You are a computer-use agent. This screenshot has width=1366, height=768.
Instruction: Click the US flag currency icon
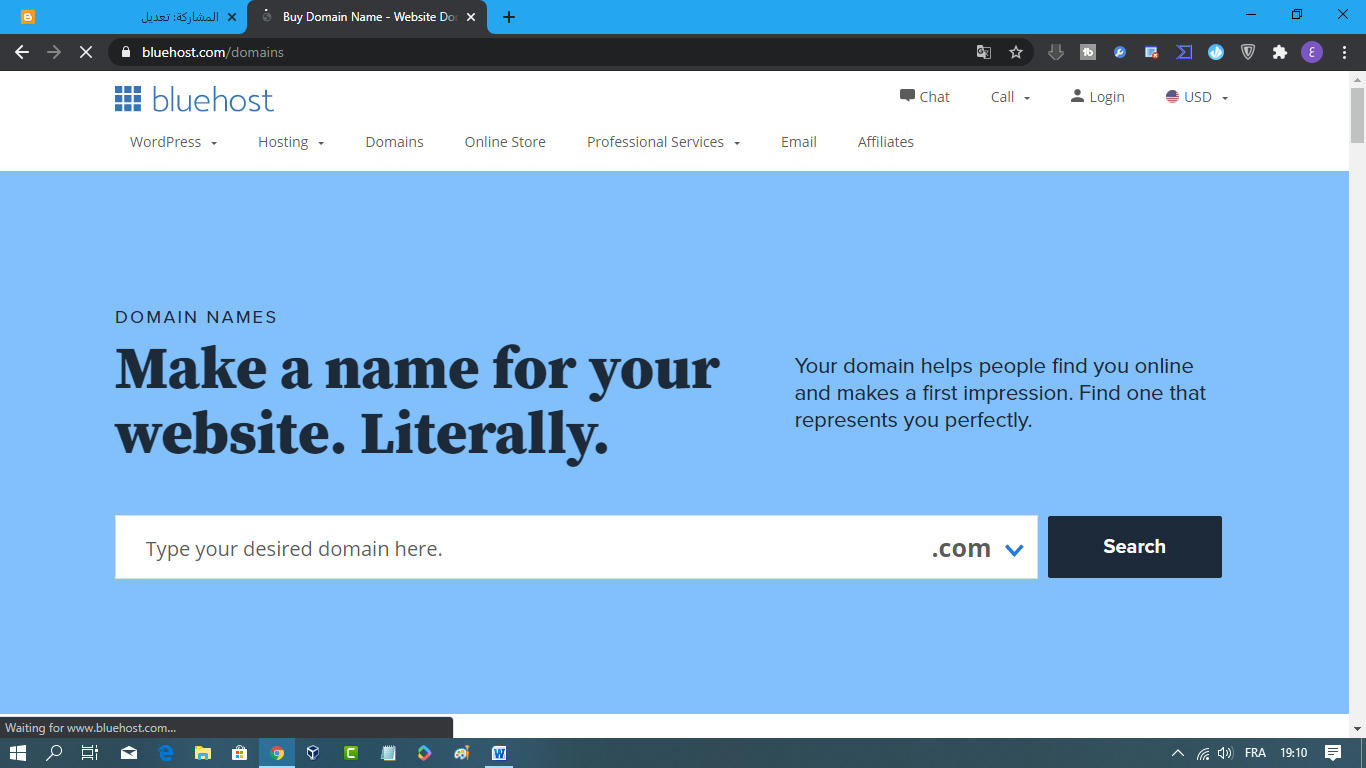[x=1172, y=97]
